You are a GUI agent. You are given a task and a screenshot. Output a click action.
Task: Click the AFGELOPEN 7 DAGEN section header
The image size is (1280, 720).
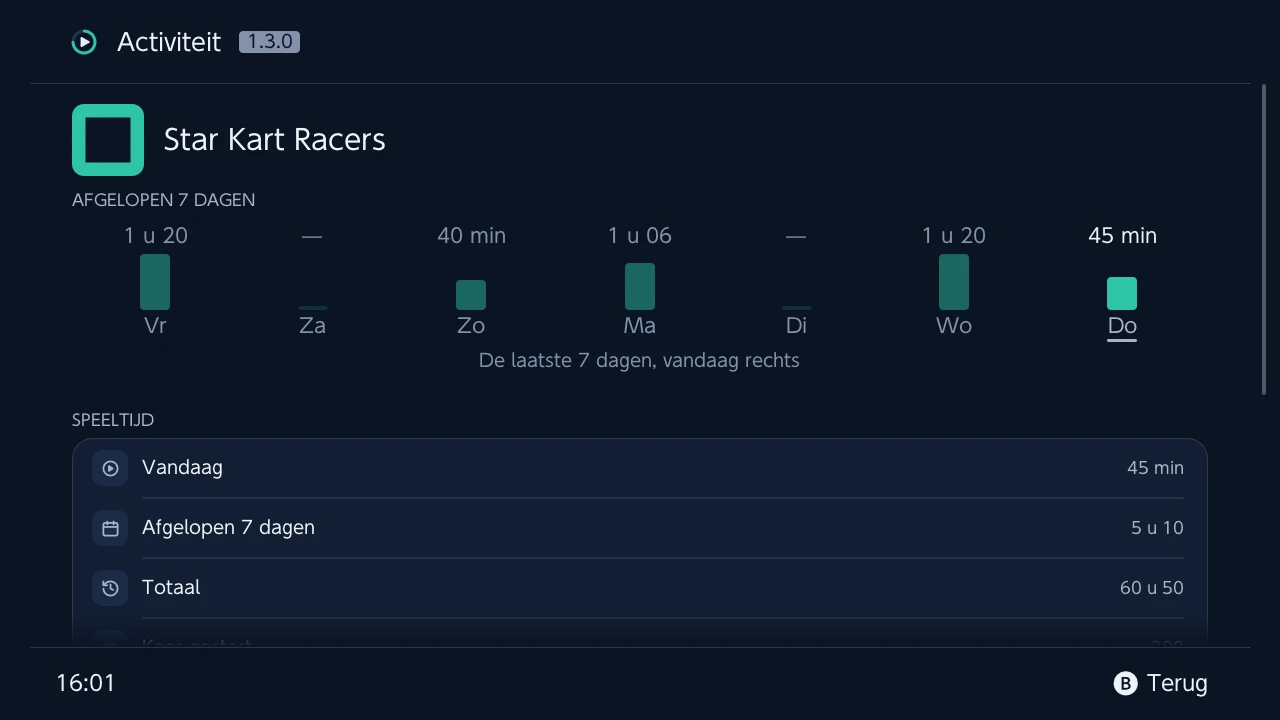(x=163, y=200)
